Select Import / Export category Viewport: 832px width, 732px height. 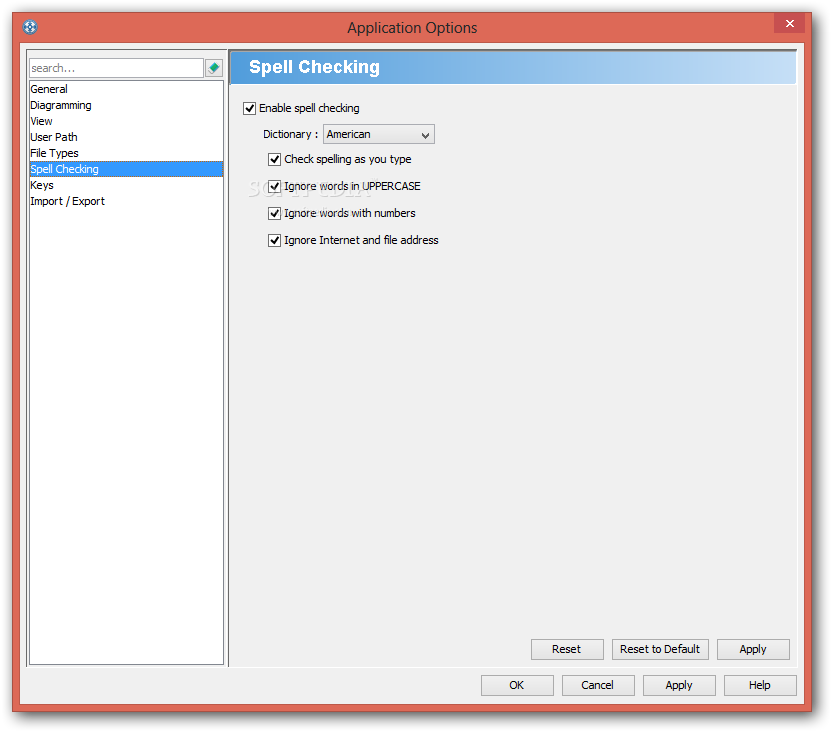point(126,201)
